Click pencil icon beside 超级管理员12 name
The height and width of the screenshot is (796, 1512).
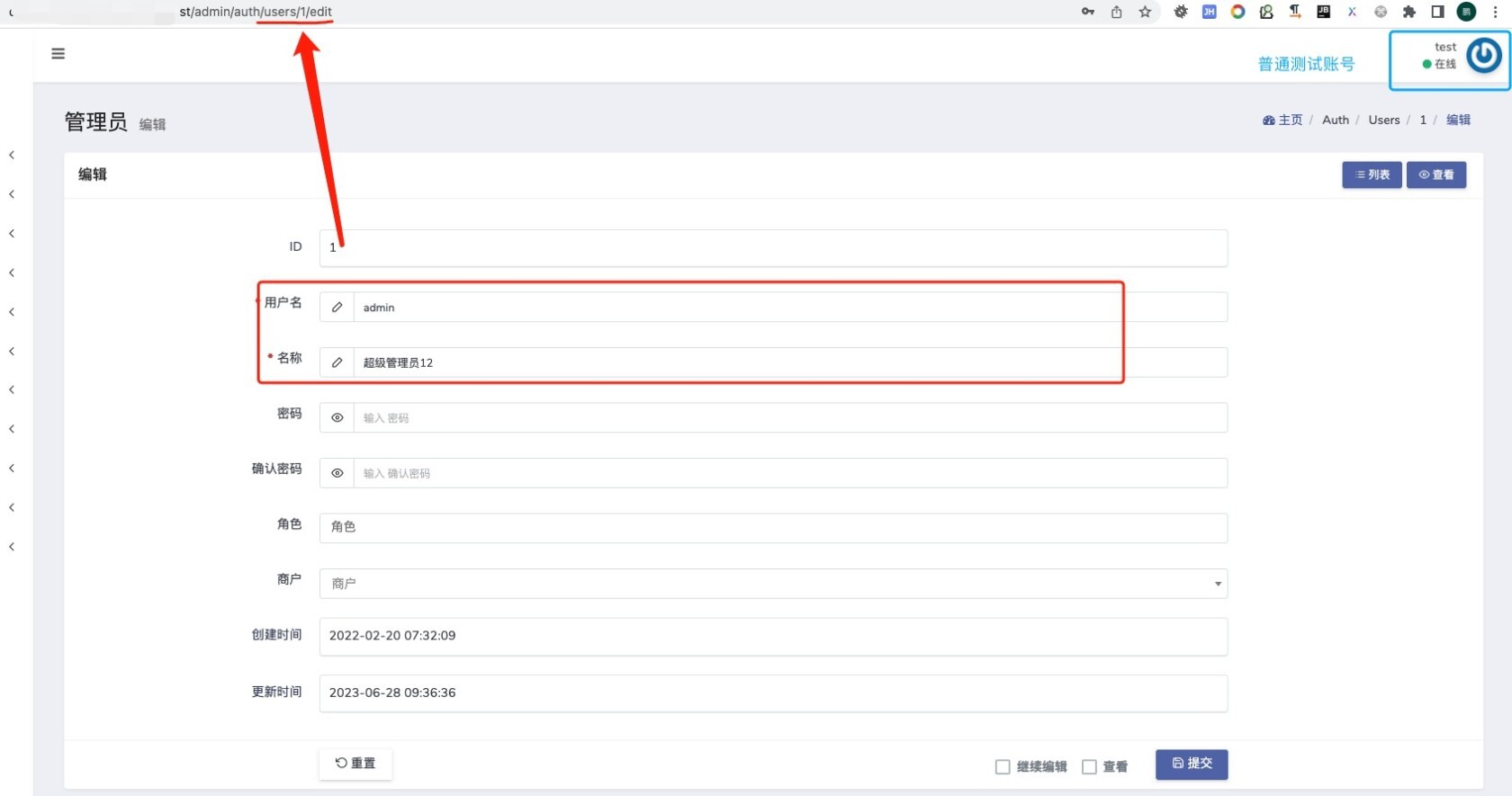tap(337, 362)
